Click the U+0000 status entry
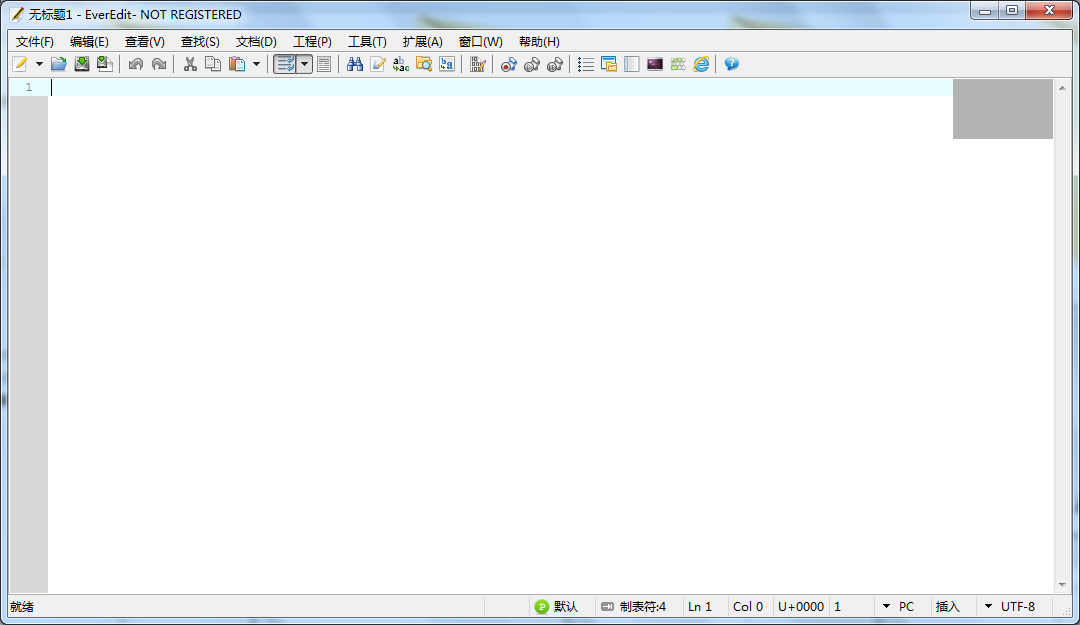 [x=801, y=606]
